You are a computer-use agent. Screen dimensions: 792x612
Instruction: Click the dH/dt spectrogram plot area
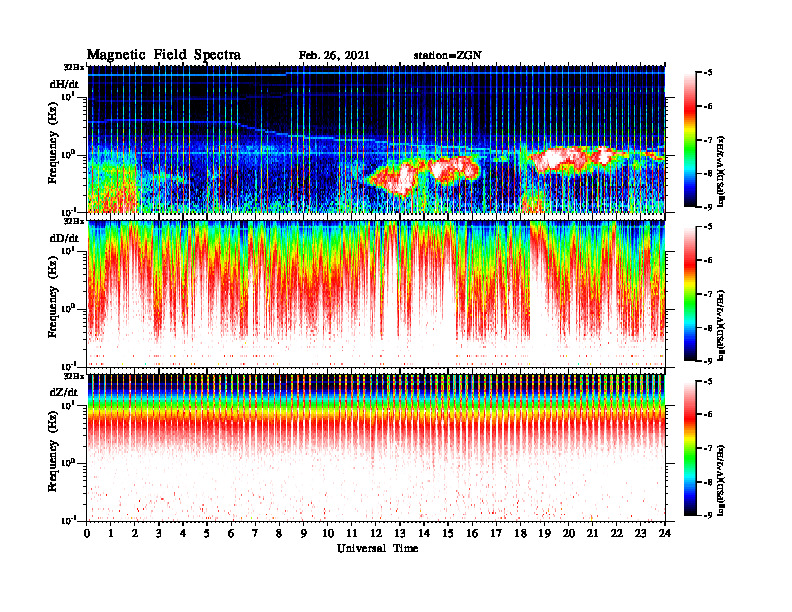click(x=376, y=139)
